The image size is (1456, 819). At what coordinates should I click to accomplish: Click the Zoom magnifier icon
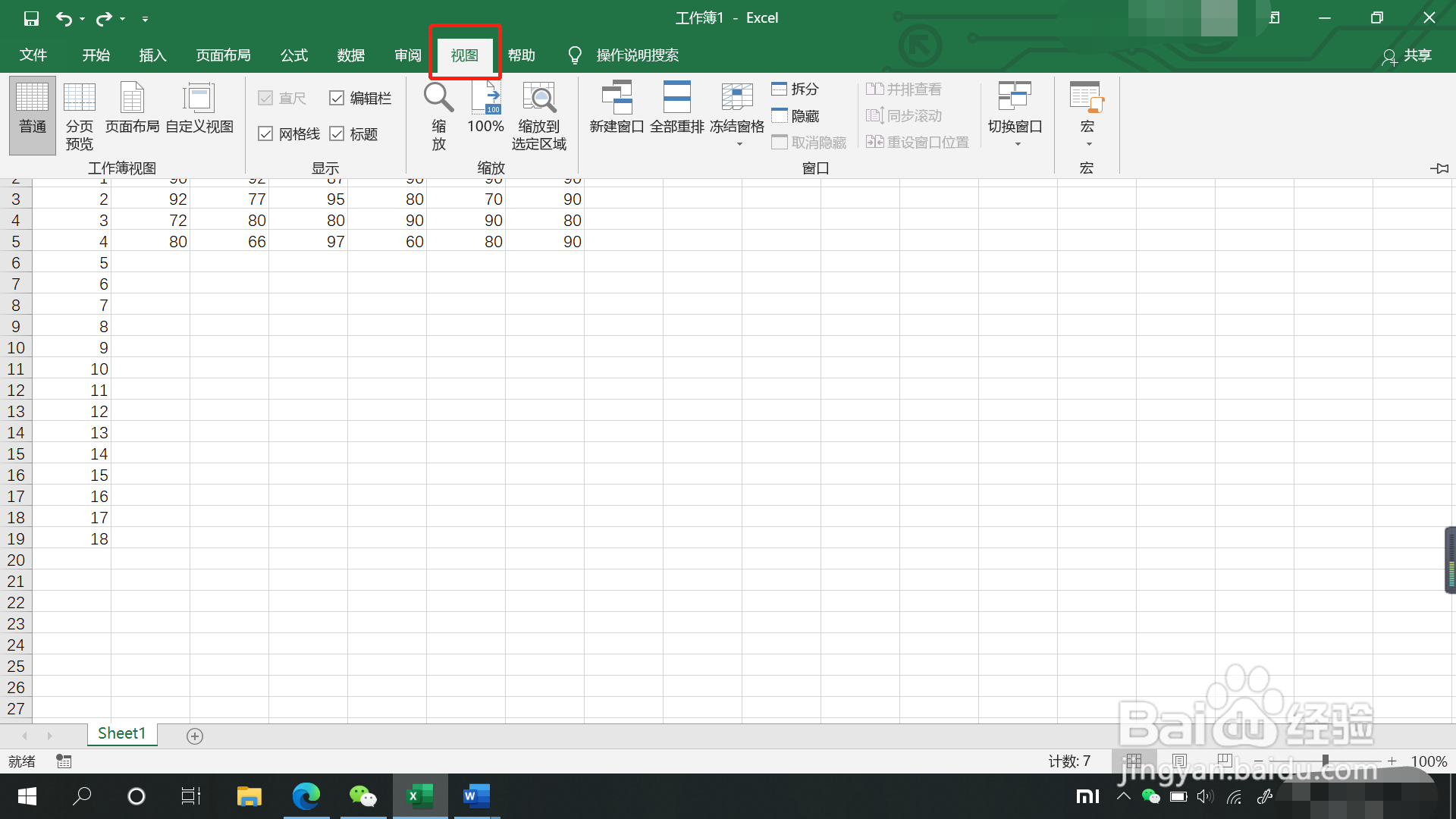(438, 98)
